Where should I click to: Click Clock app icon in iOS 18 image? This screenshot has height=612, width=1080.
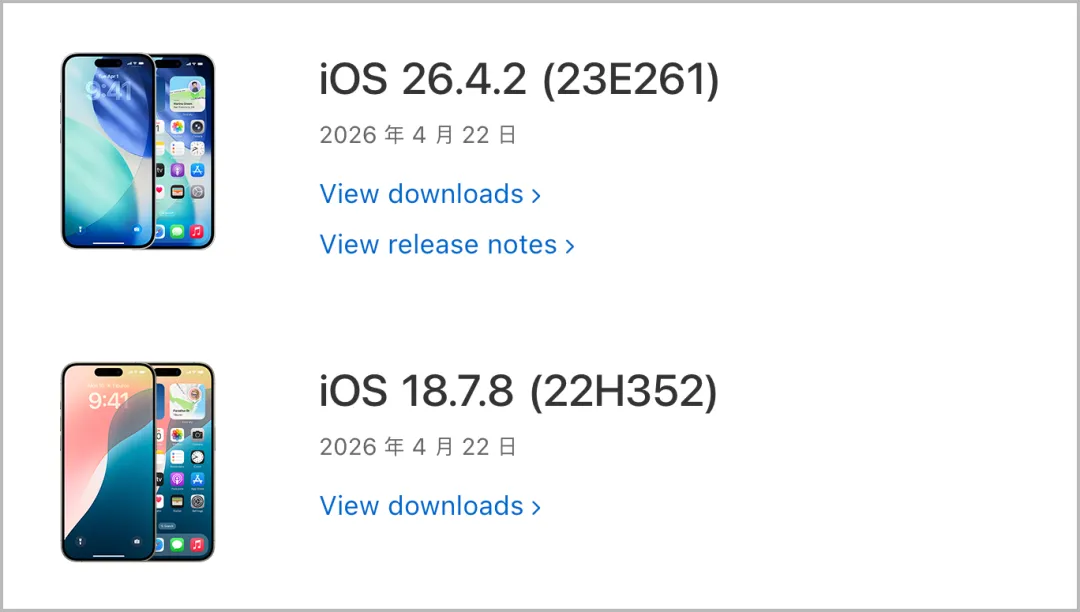197,457
